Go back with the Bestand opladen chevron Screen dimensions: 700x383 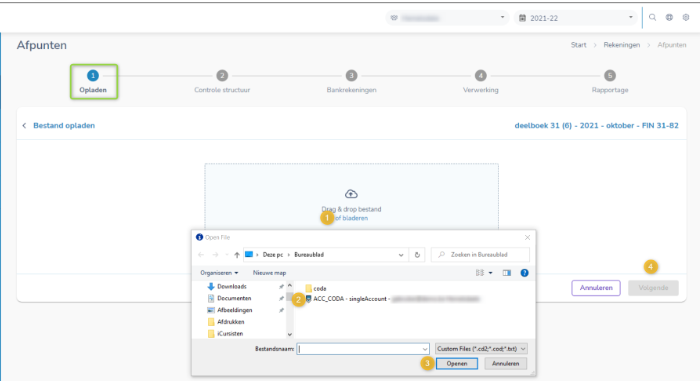coord(24,126)
